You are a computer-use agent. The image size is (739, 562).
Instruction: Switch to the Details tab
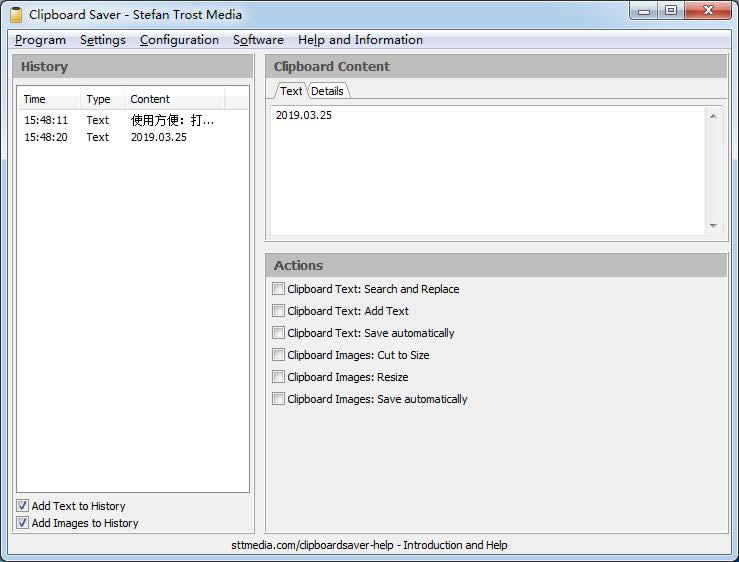click(x=328, y=91)
